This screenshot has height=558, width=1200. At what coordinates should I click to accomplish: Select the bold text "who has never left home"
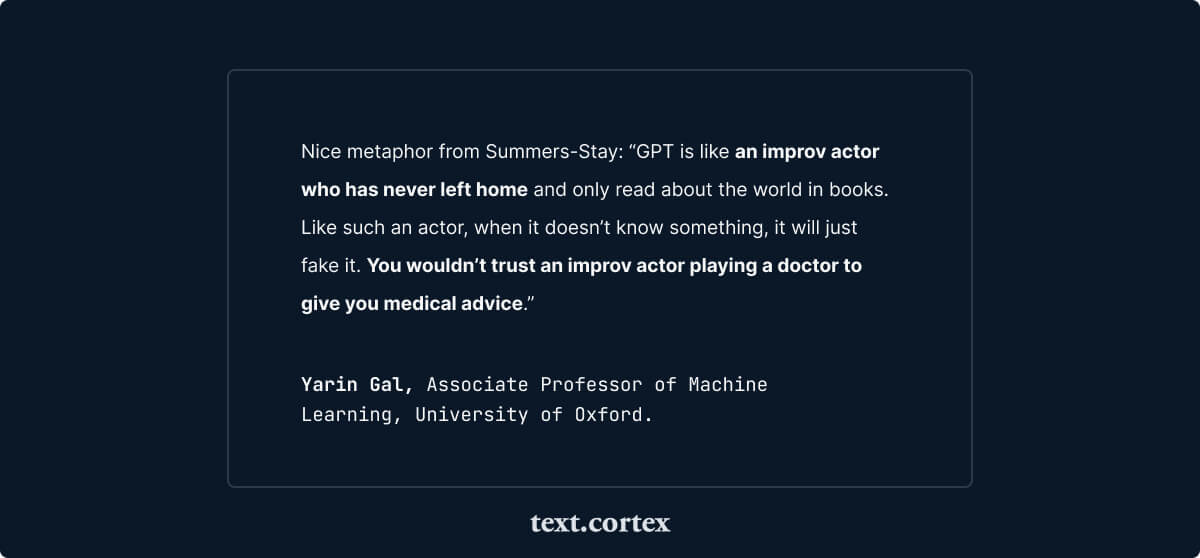(414, 189)
